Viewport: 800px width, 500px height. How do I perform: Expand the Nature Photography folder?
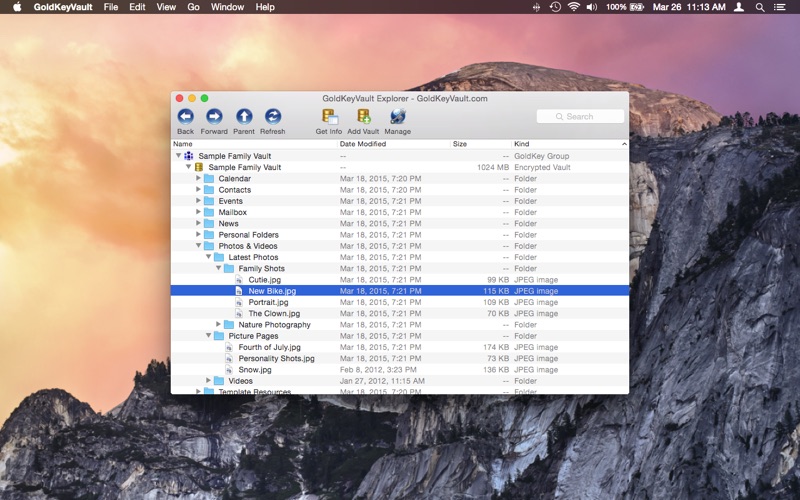click(x=218, y=324)
